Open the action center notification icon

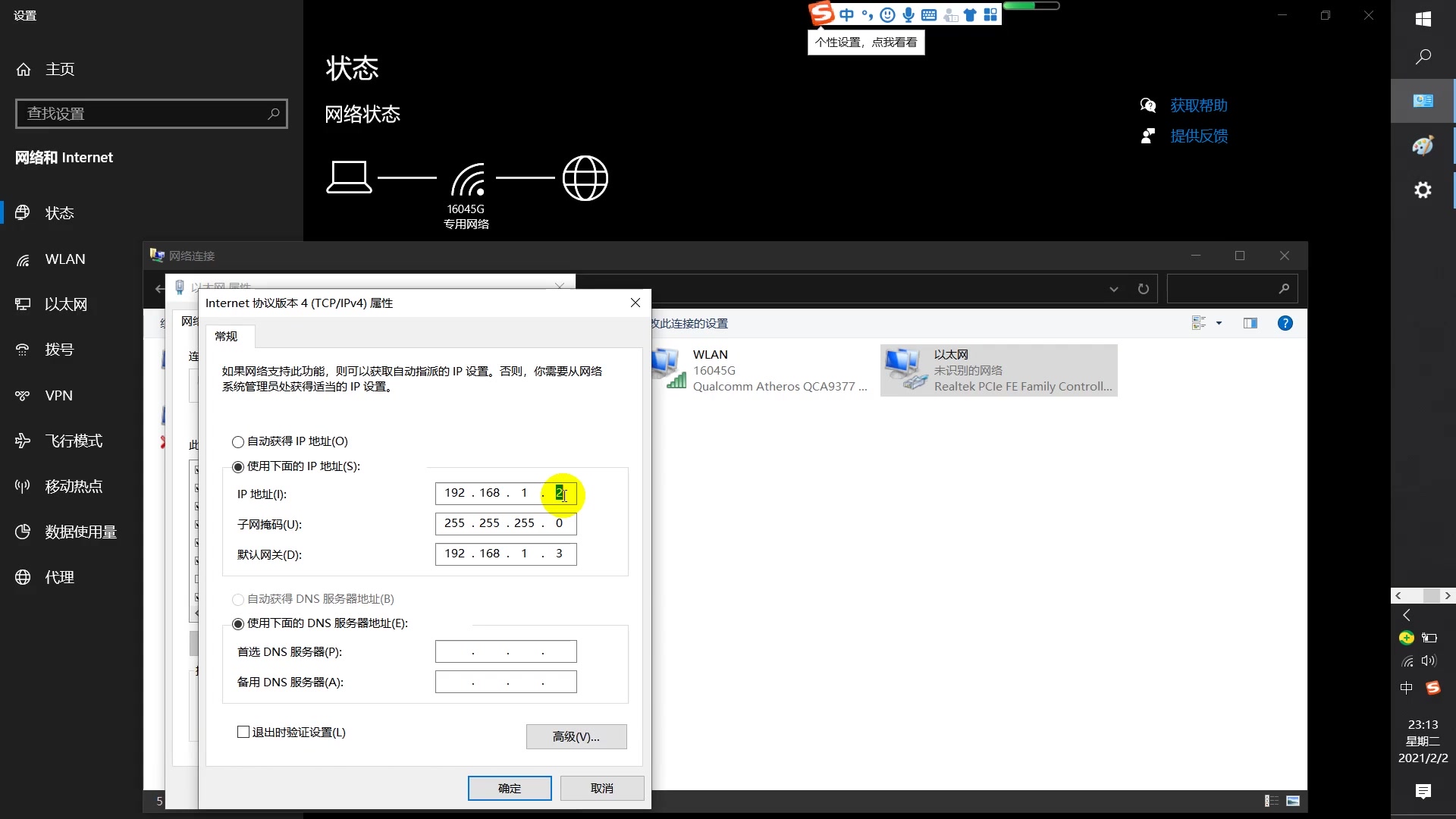(x=1423, y=792)
